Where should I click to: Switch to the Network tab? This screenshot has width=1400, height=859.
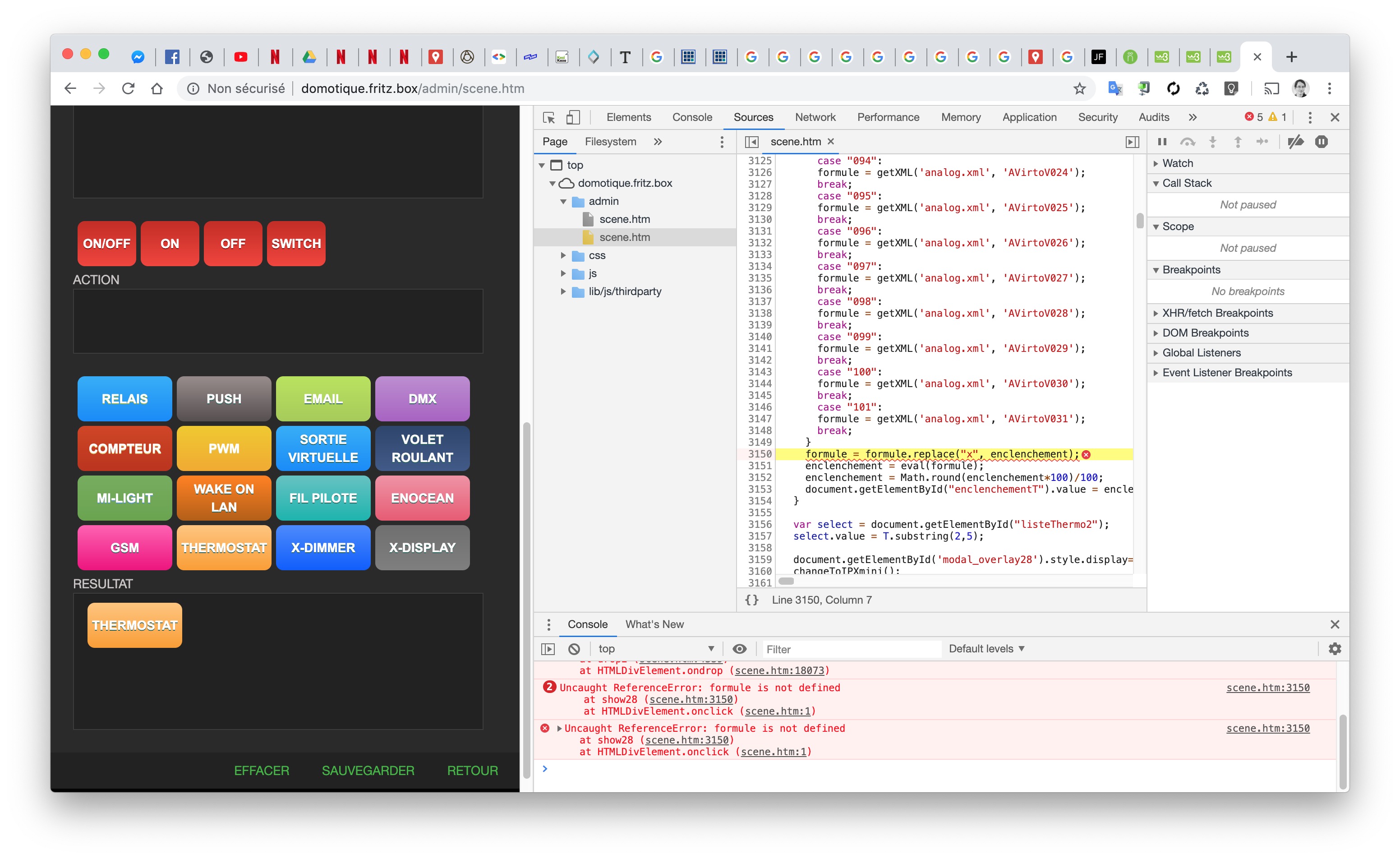click(x=815, y=117)
